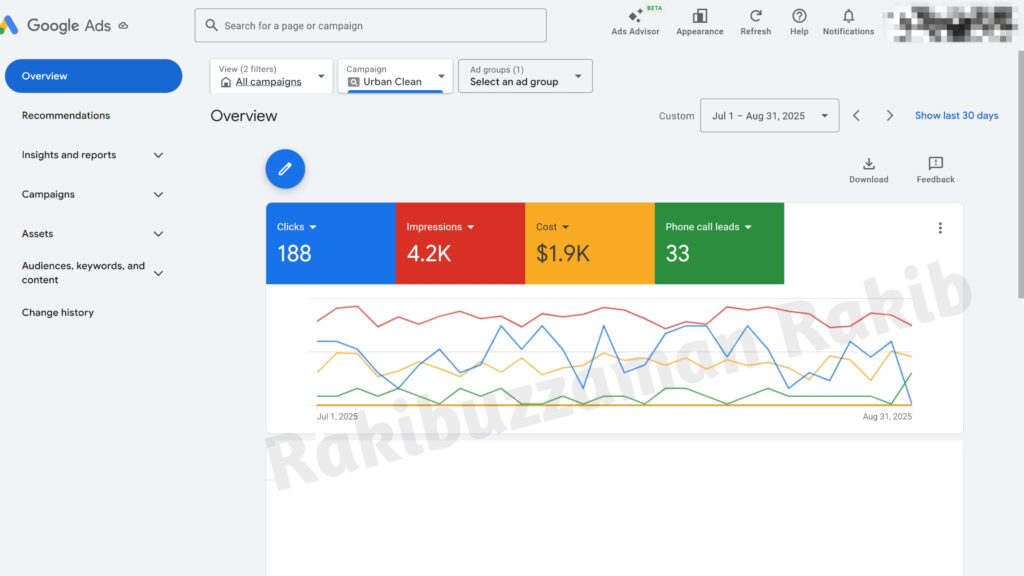The height and width of the screenshot is (576, 1024).
Task: Expand the Assets section in sidebar
Action: (x=90, y=233)
